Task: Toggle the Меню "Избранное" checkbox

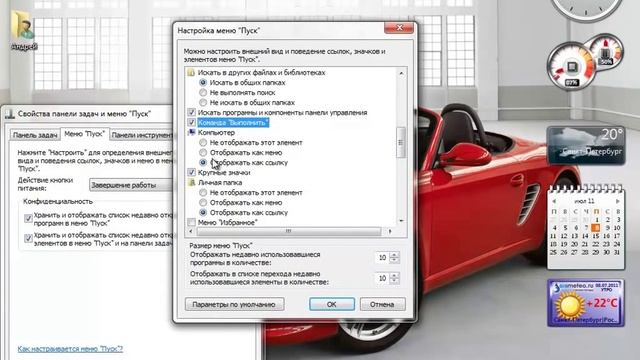Action: (x=191, y=222)
